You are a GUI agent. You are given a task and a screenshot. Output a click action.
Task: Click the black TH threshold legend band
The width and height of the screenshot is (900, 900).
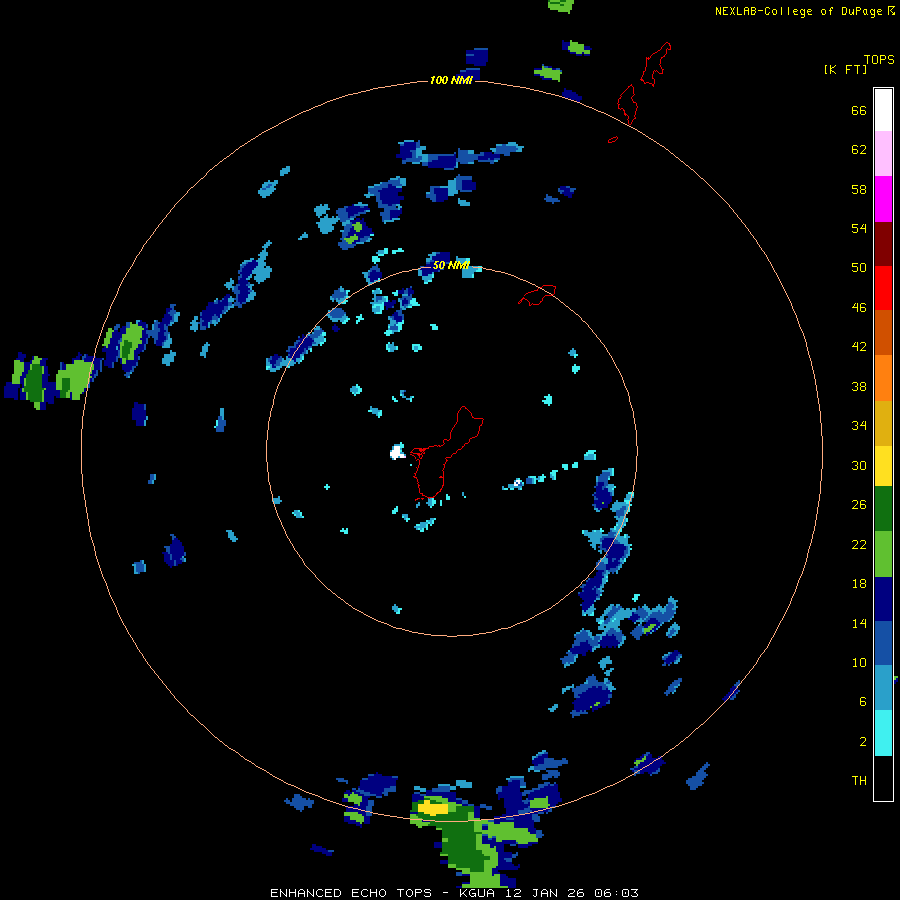(x=883, y=778)
